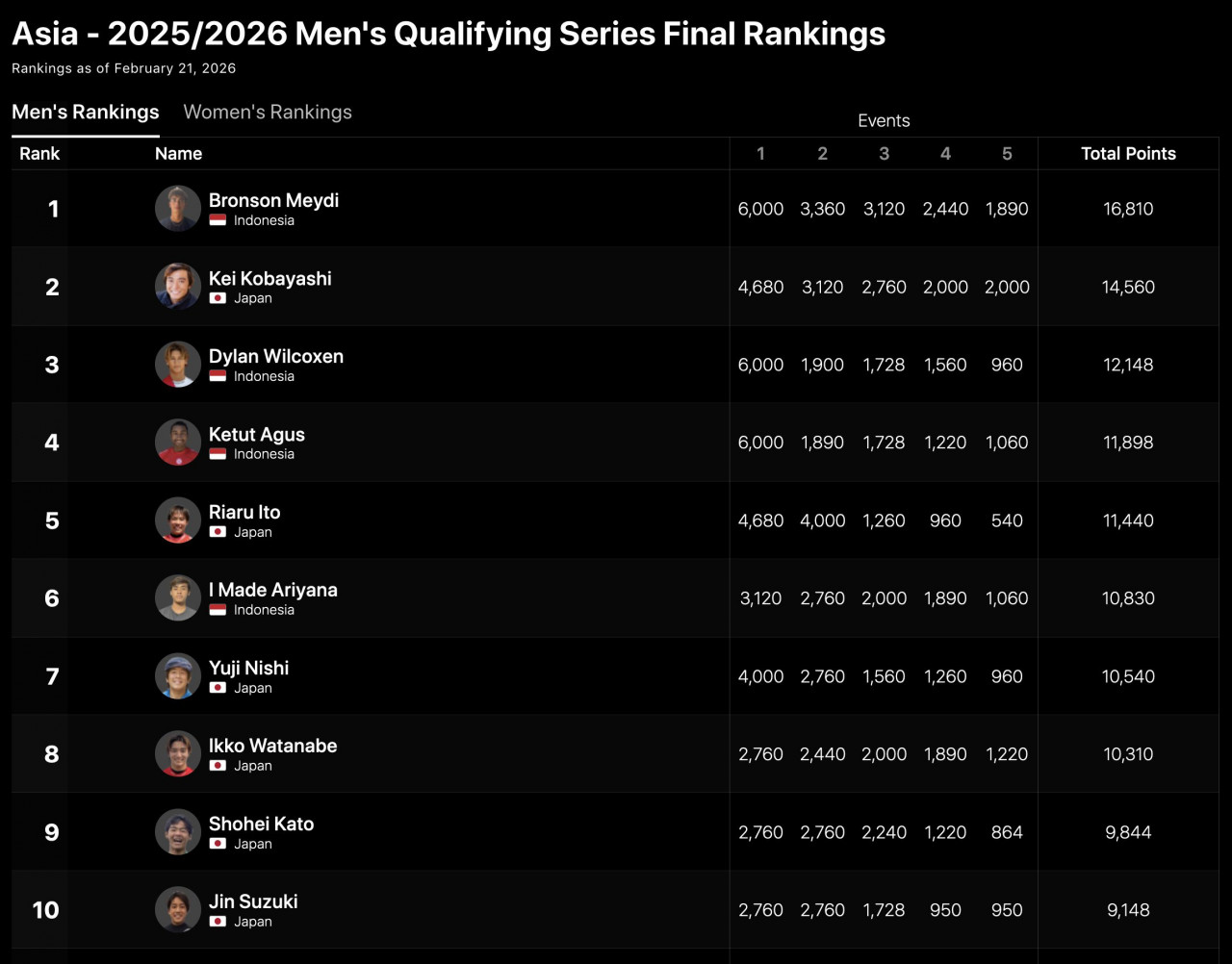
Task: Click the Japan flag under Yuji Nishi
Action: pyautogui.click(x=218, y=688)
